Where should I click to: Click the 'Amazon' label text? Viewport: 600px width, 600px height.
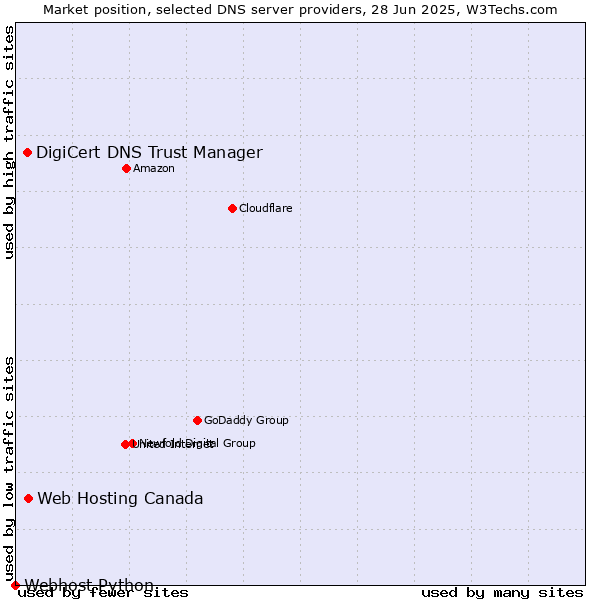point(153,168)
